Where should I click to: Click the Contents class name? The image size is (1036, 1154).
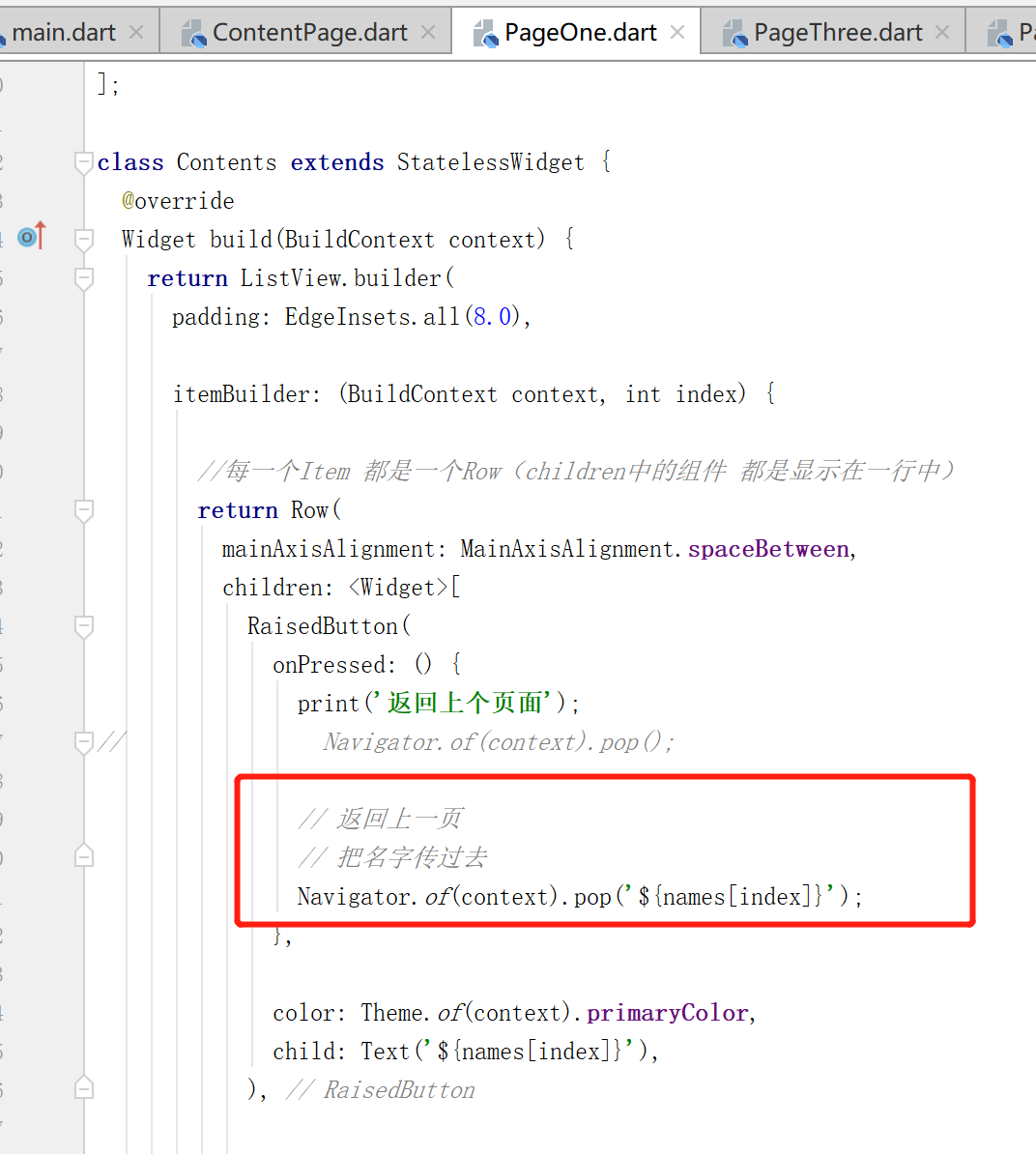pyautogui.click(x=226, y=162)
